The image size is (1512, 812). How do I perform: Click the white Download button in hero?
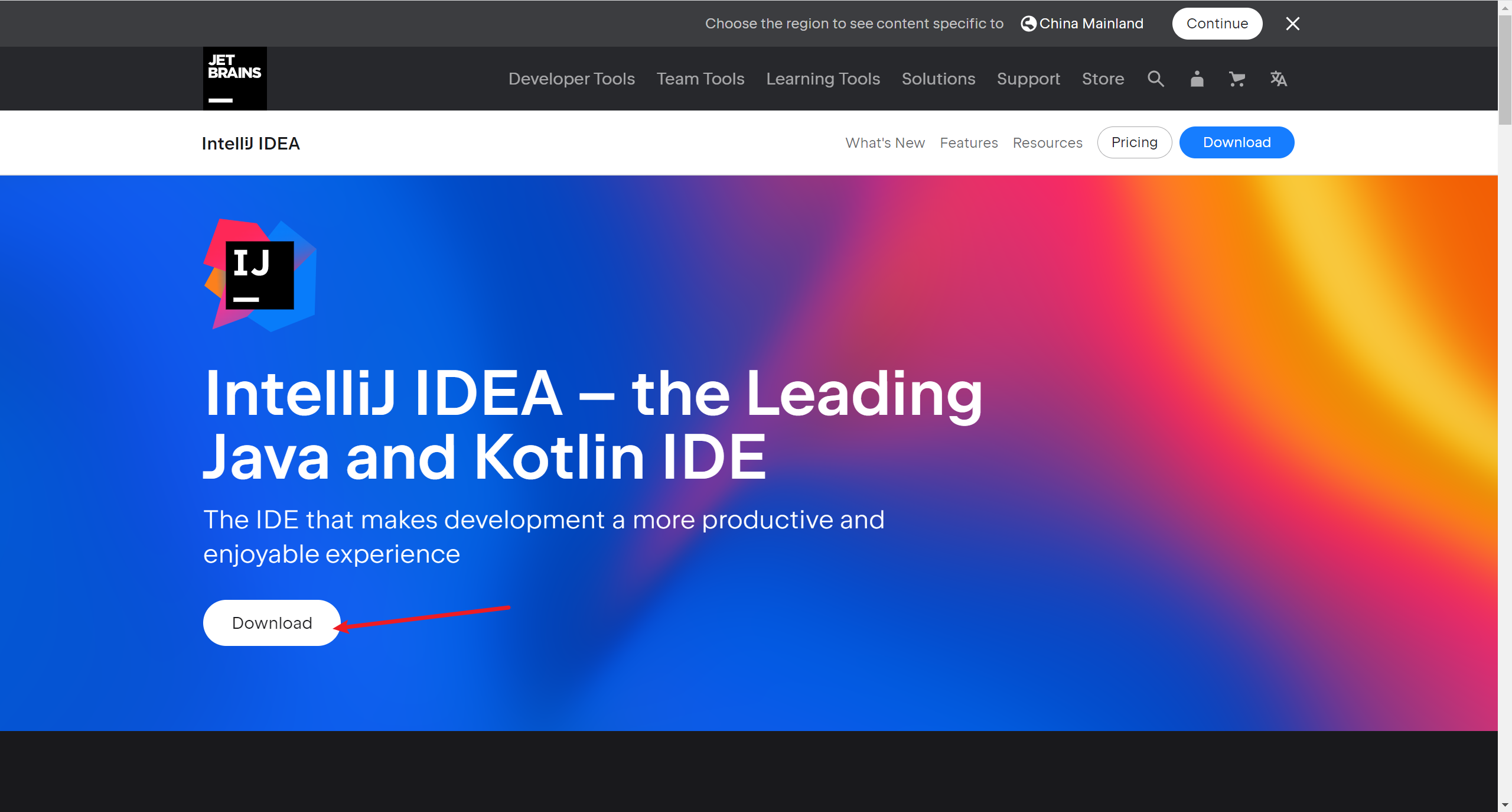pos(272,623)
